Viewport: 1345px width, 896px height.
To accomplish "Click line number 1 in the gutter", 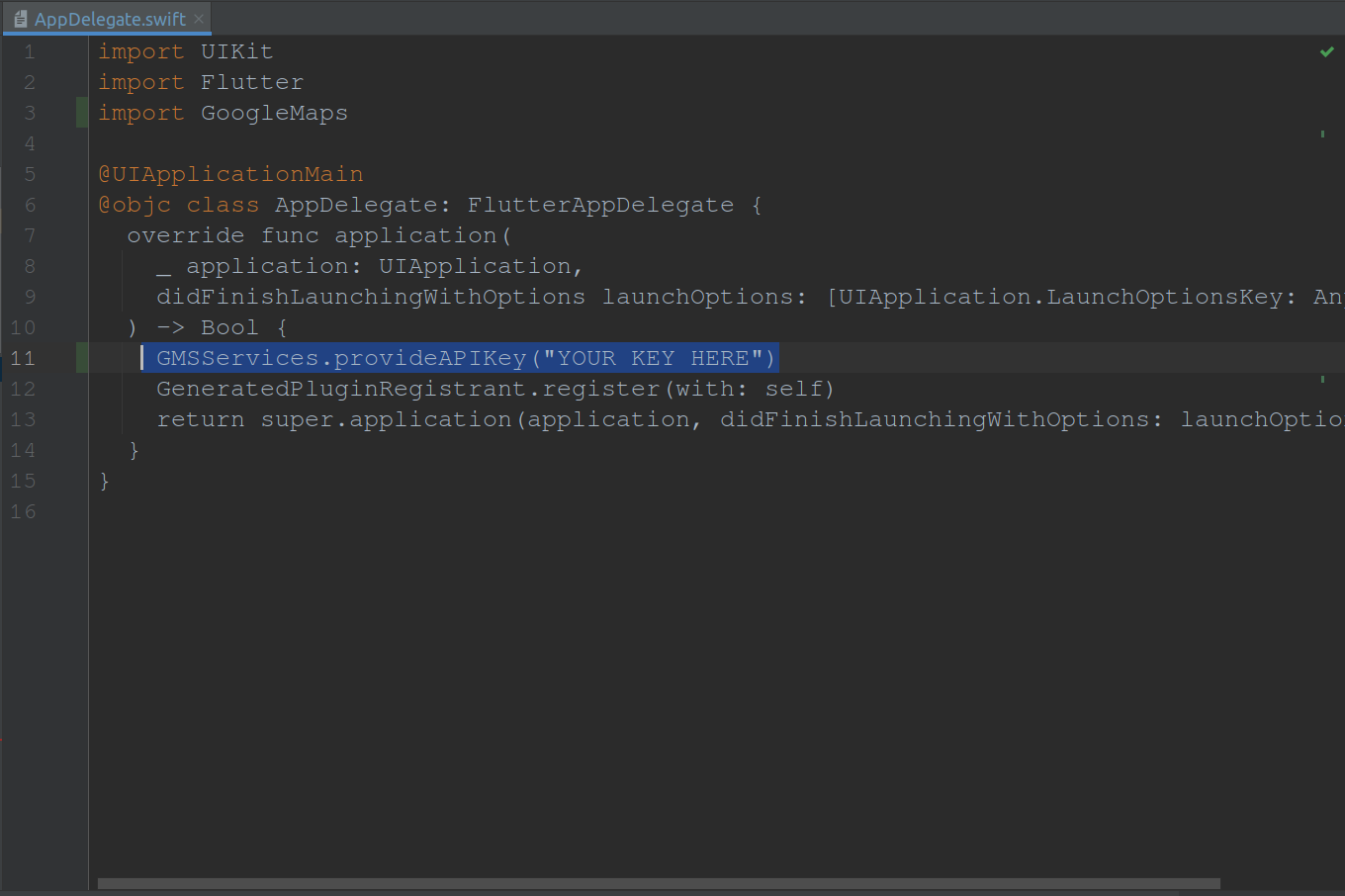I will point(29,50).
